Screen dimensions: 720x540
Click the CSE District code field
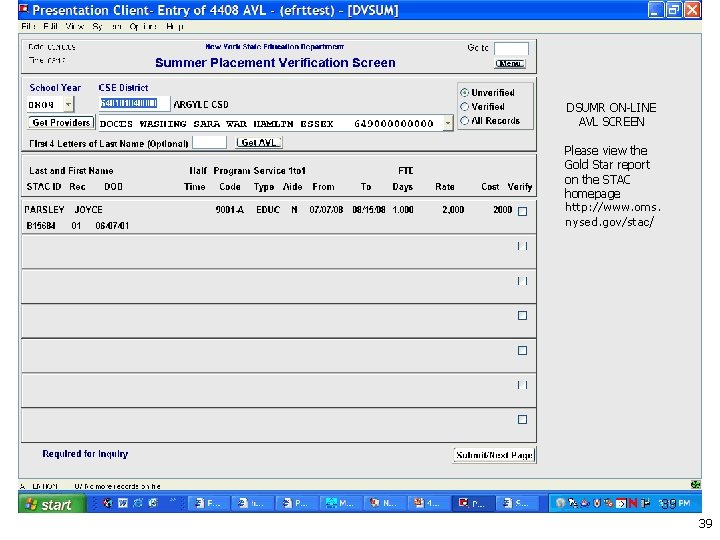tap(134, 103)
